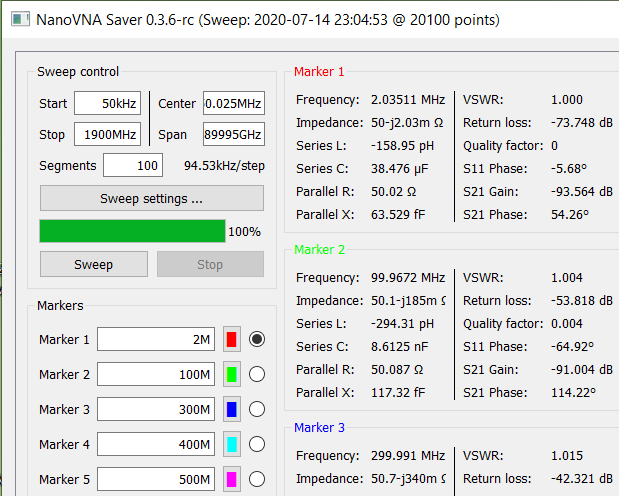This screenshot has width=619, height=496.
Task: Click the Start frequency field showing 50kHz
Action: (x=107, y=103)
